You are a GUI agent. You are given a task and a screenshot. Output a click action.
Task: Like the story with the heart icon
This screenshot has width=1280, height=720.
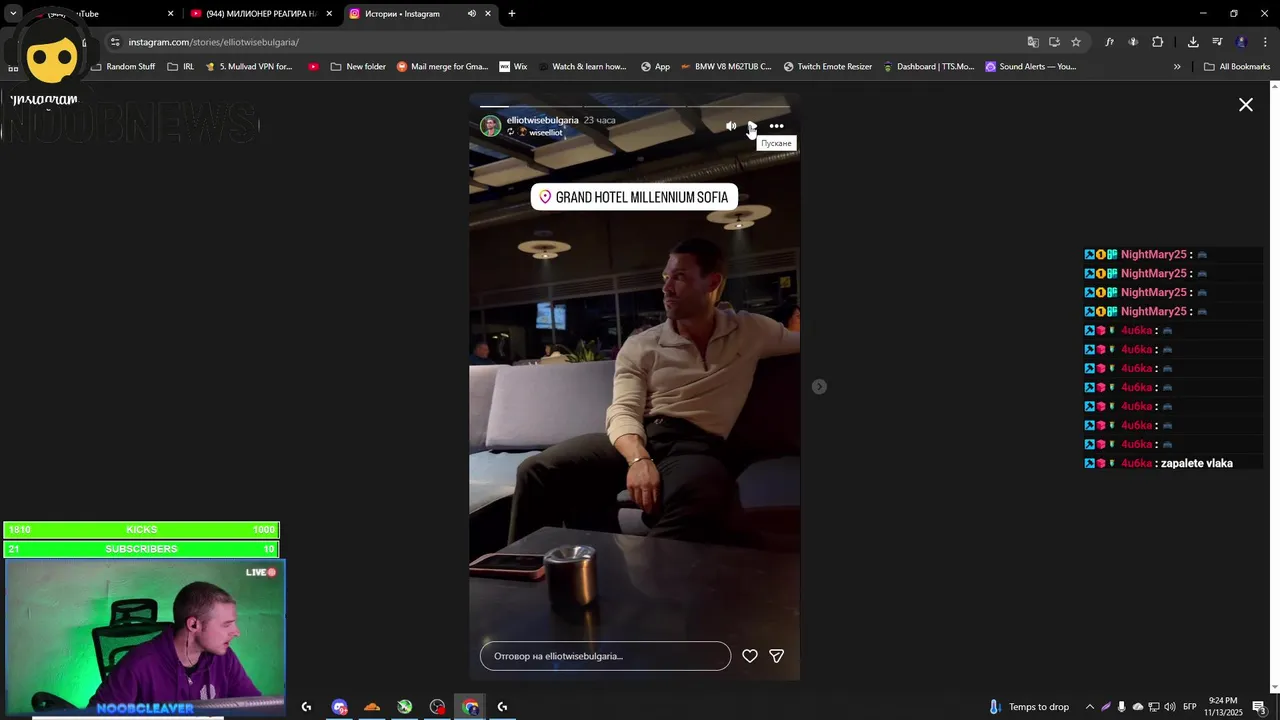(x=750, y=656)
